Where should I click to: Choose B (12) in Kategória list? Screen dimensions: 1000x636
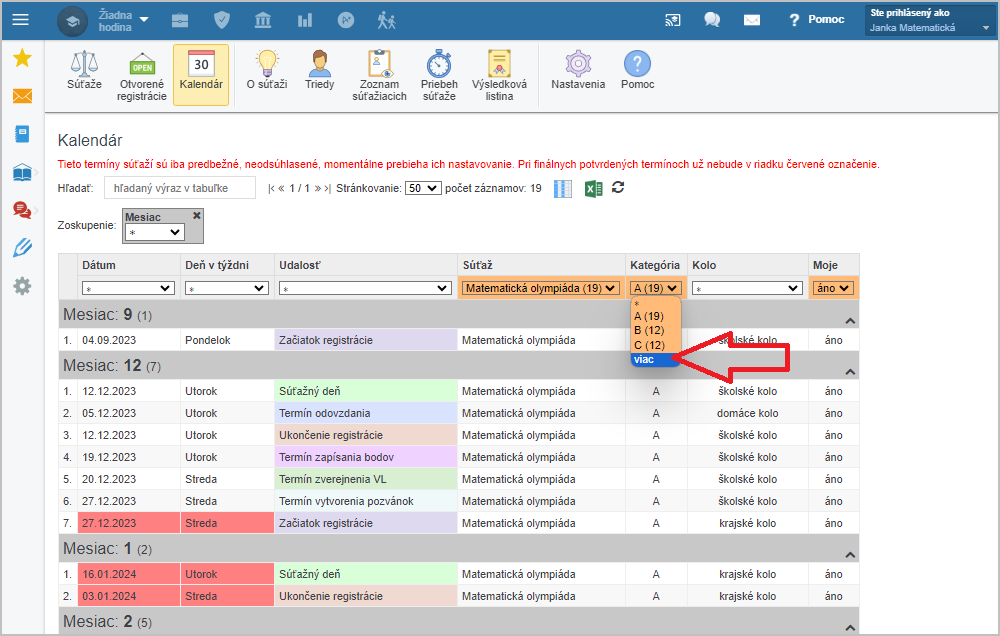click(656, 330)
